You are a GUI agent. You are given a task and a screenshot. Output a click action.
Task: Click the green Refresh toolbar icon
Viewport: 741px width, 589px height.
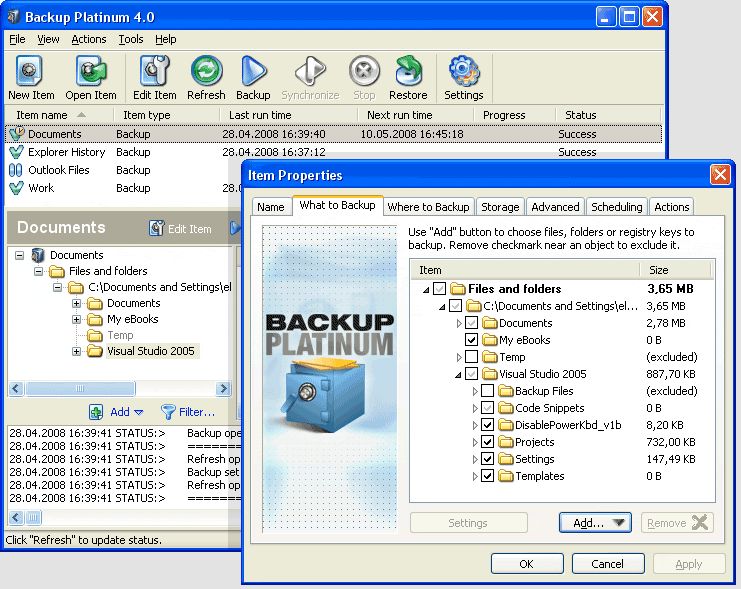207,71
